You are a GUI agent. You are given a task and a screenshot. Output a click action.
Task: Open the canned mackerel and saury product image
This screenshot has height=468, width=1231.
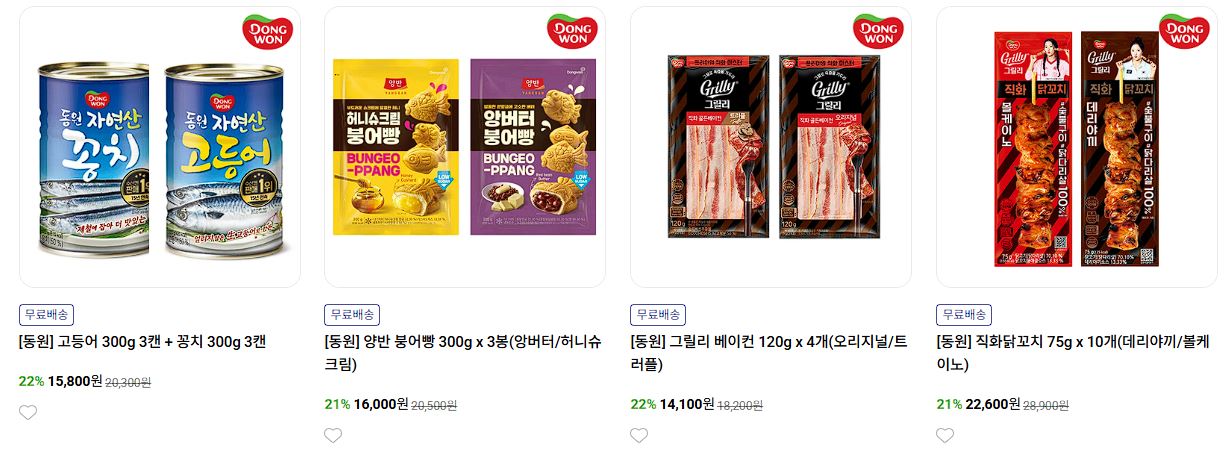(160, 147)
